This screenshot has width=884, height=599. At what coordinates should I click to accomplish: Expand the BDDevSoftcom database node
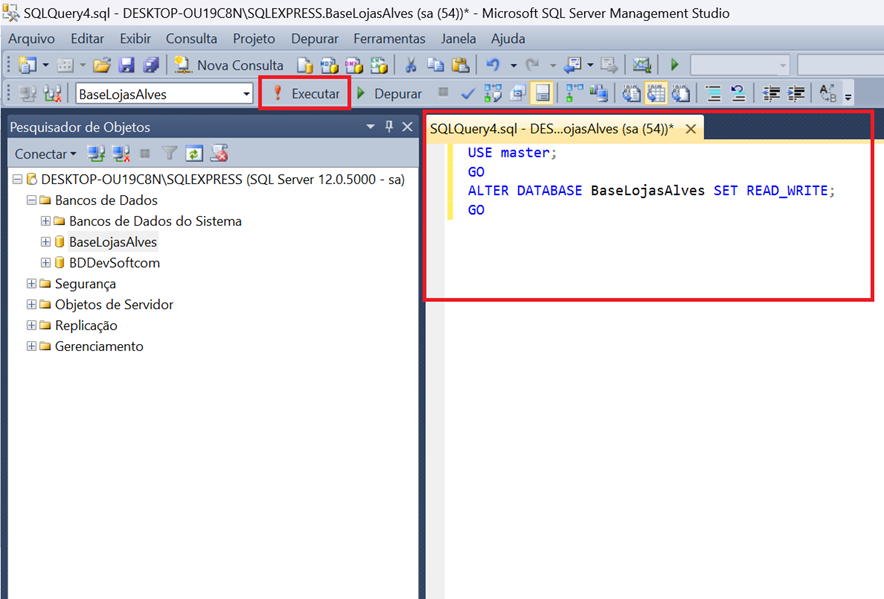(x=46, y=263)
